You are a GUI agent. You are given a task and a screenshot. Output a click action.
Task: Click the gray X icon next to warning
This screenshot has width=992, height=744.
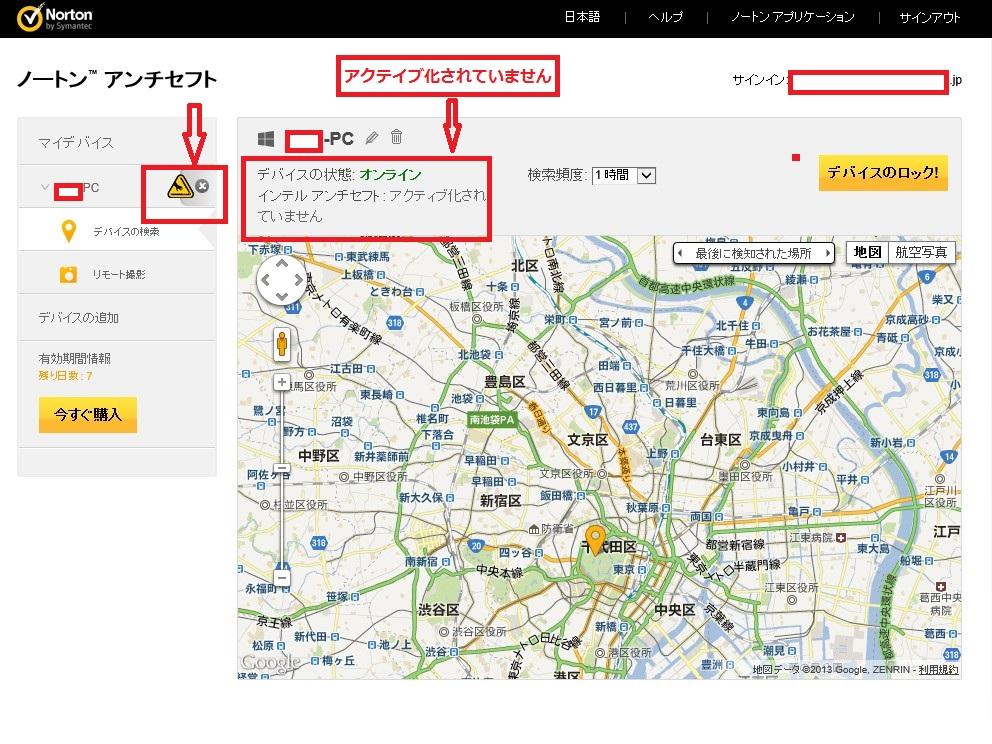pos(202,186)
